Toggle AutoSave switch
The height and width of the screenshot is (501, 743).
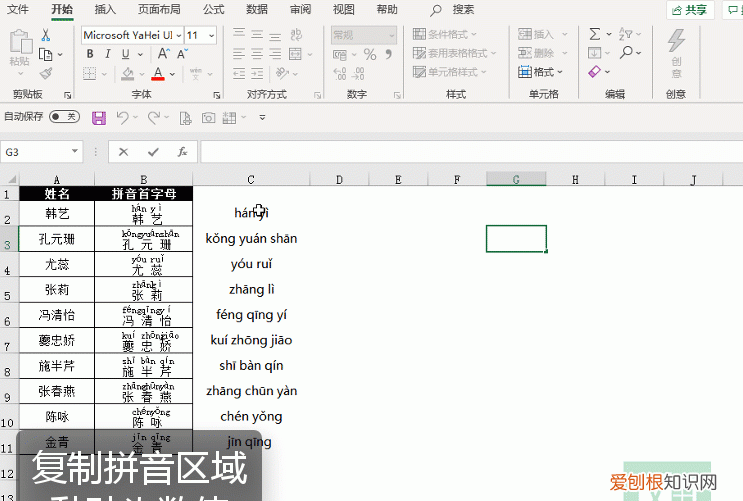tap(64, 117)
